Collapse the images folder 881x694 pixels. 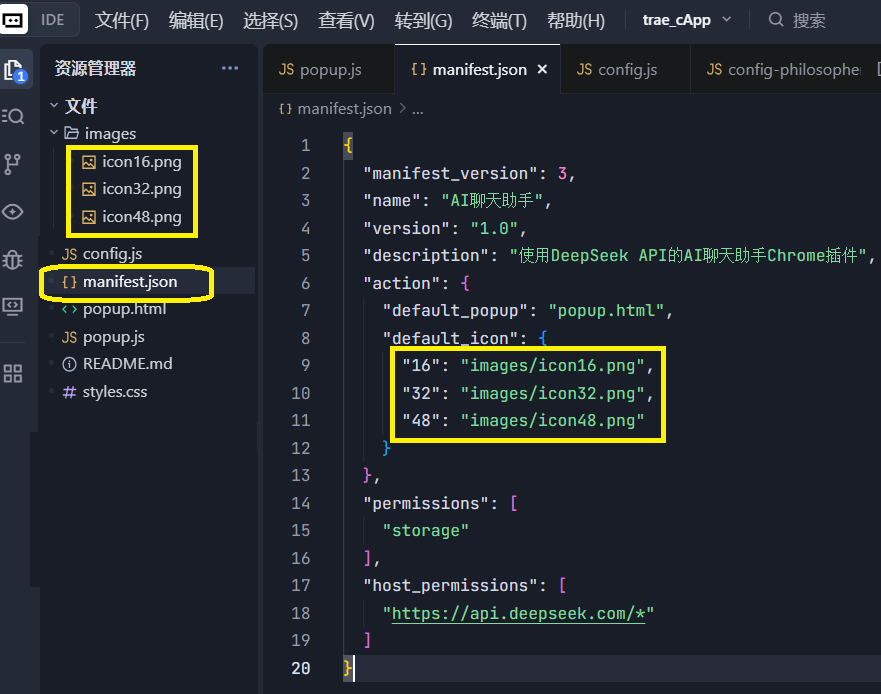(x=54, y=133)
